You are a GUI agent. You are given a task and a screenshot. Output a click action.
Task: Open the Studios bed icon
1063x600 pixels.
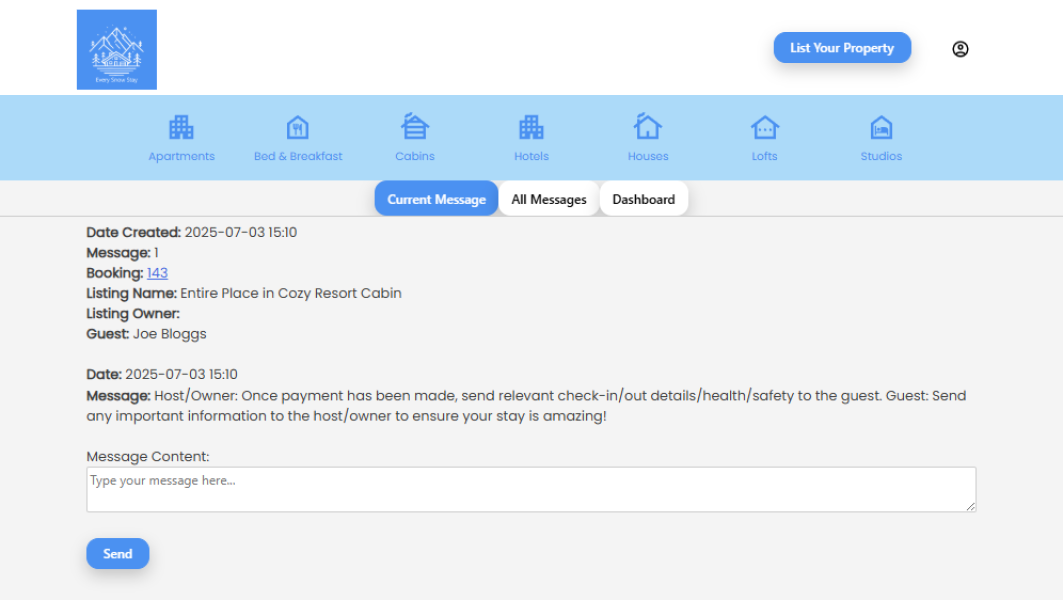coord(881,127)
